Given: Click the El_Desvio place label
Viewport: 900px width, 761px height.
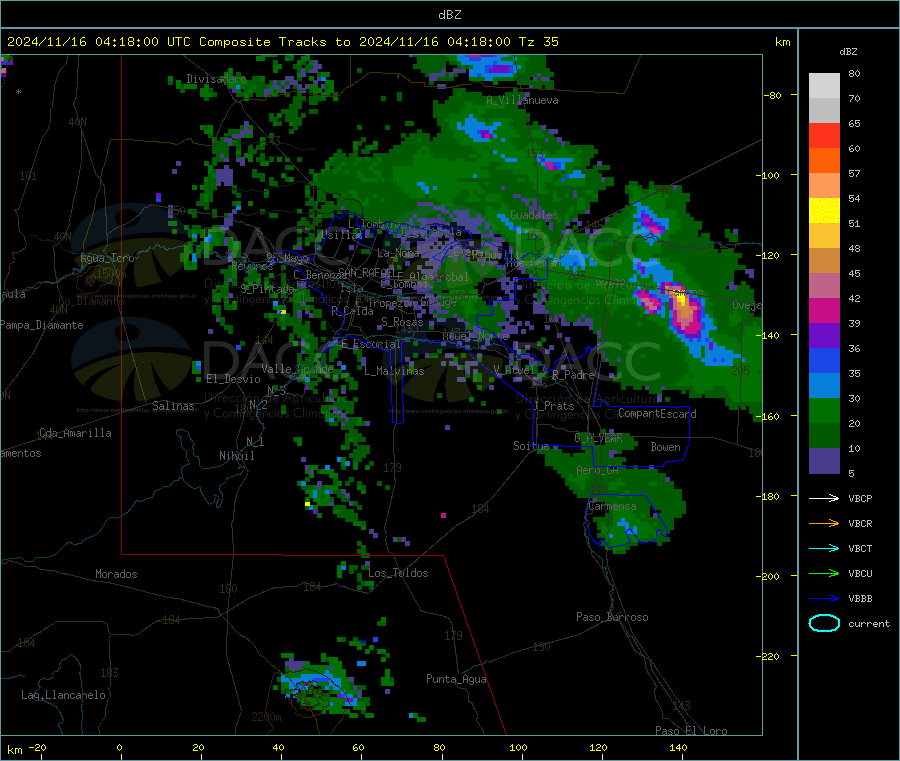Looking at the screenshot, I should click(234, 379).
